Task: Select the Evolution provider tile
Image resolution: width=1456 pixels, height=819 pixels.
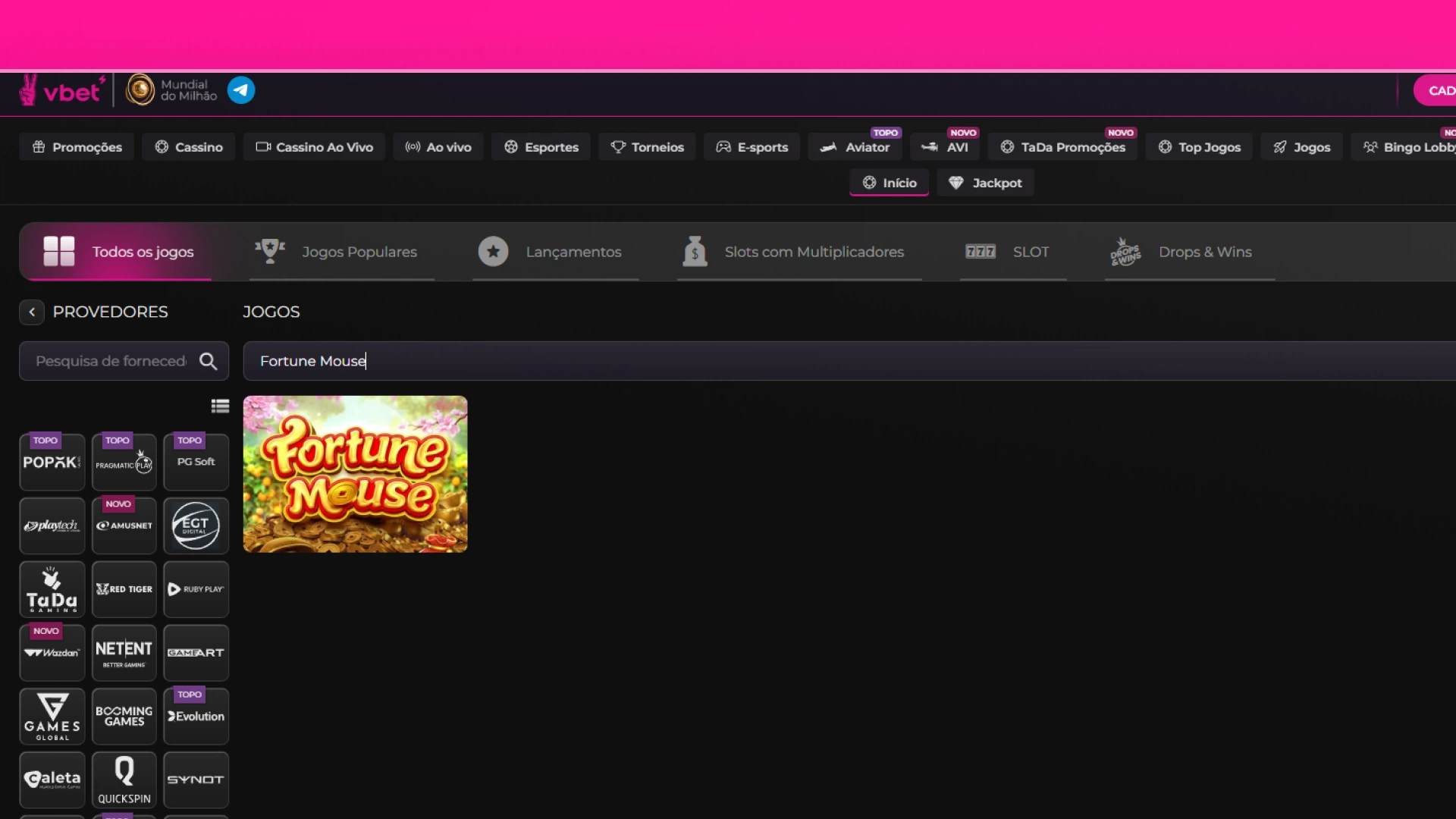Action: 196,717
